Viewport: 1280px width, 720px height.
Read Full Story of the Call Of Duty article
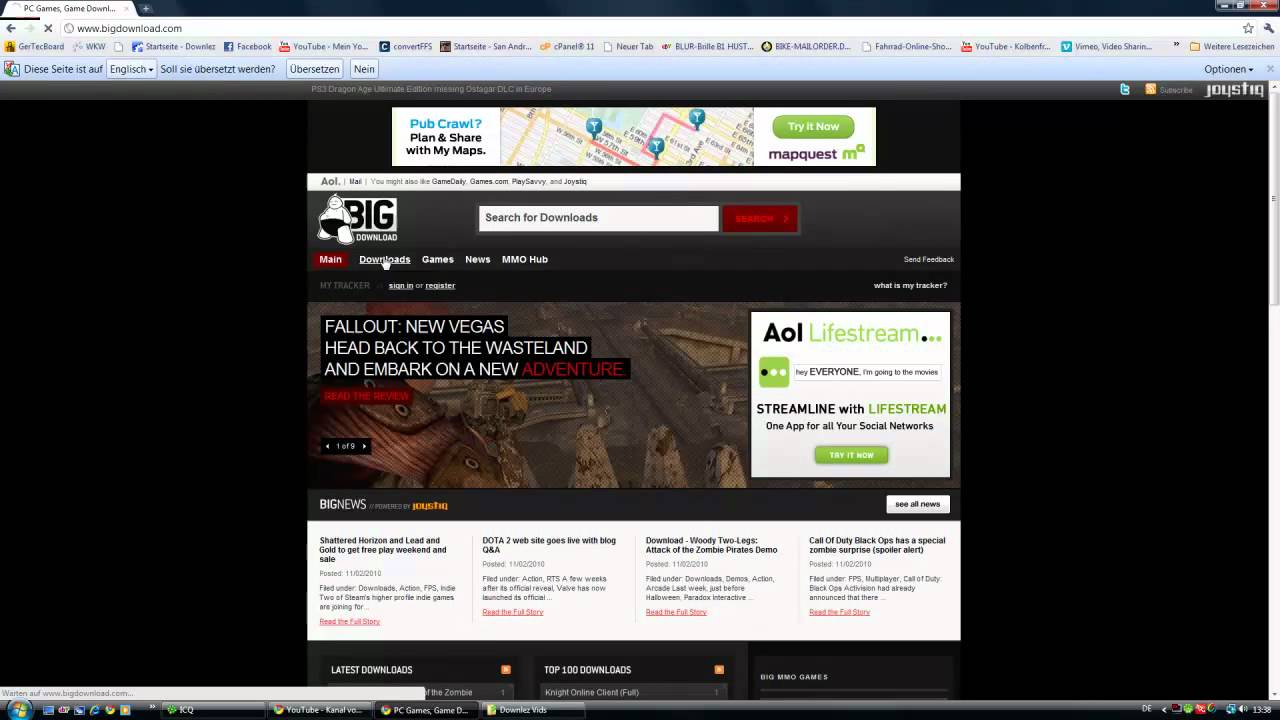[x=839, y=612]
